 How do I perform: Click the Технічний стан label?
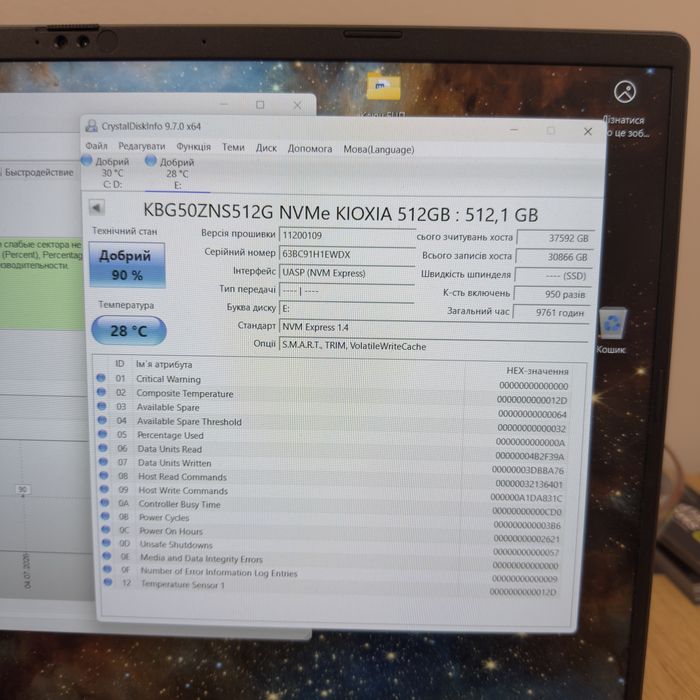(125, 231)
